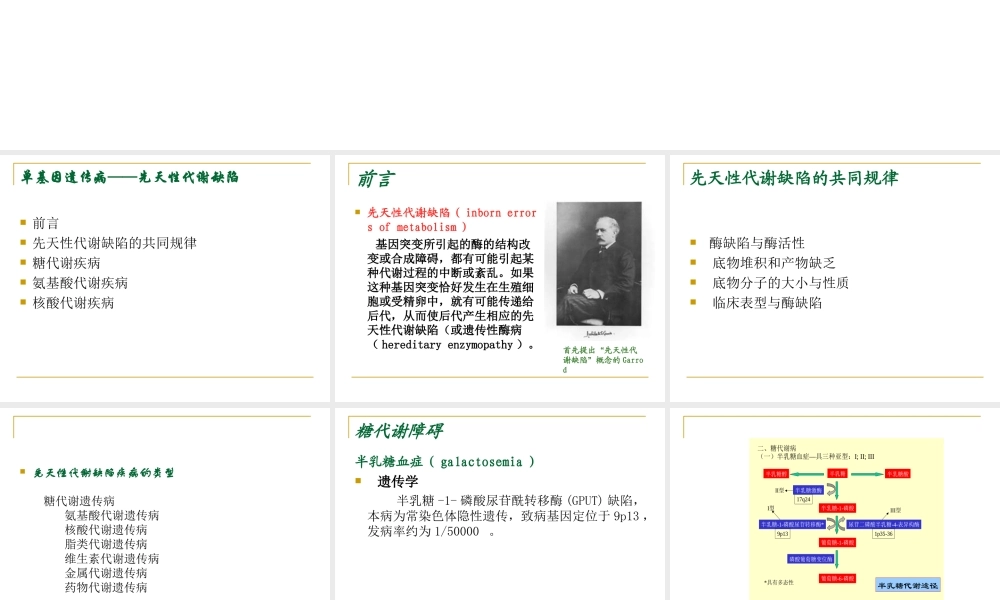1000x600 pixels.
Task: Click the 半乳糖代谢途径 caption box
Action: click(x=908, y=584)
